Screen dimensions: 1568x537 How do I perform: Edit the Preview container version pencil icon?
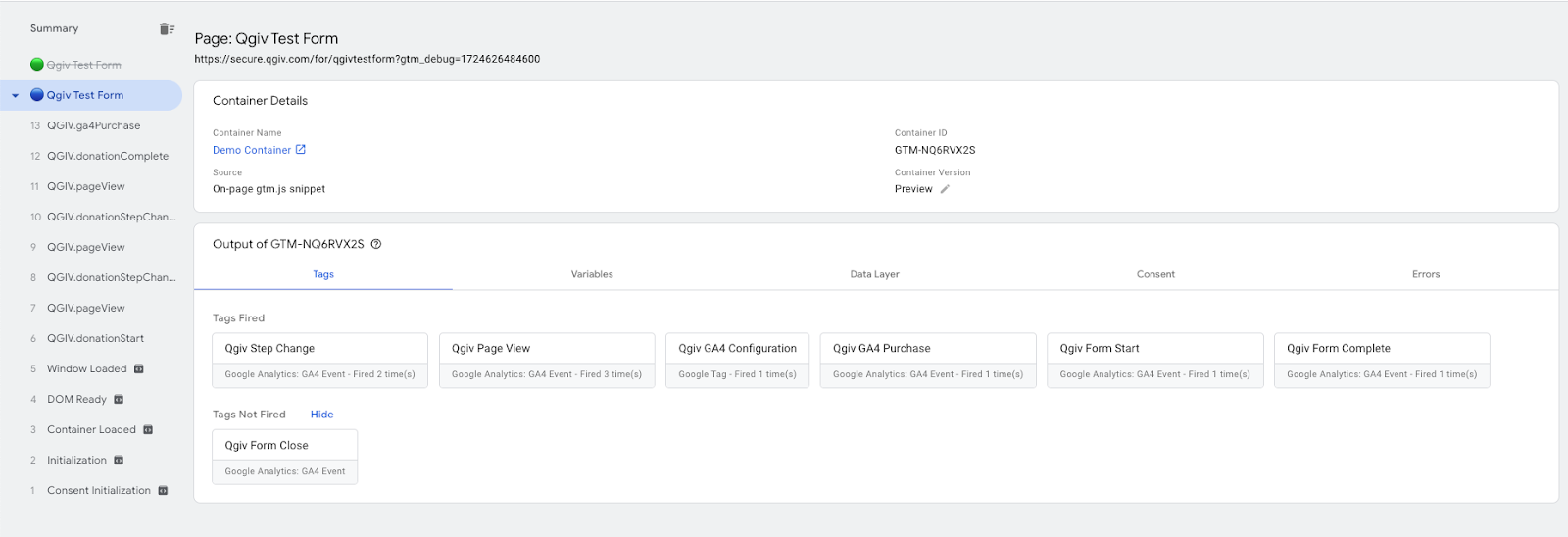[x=945, y=189]
